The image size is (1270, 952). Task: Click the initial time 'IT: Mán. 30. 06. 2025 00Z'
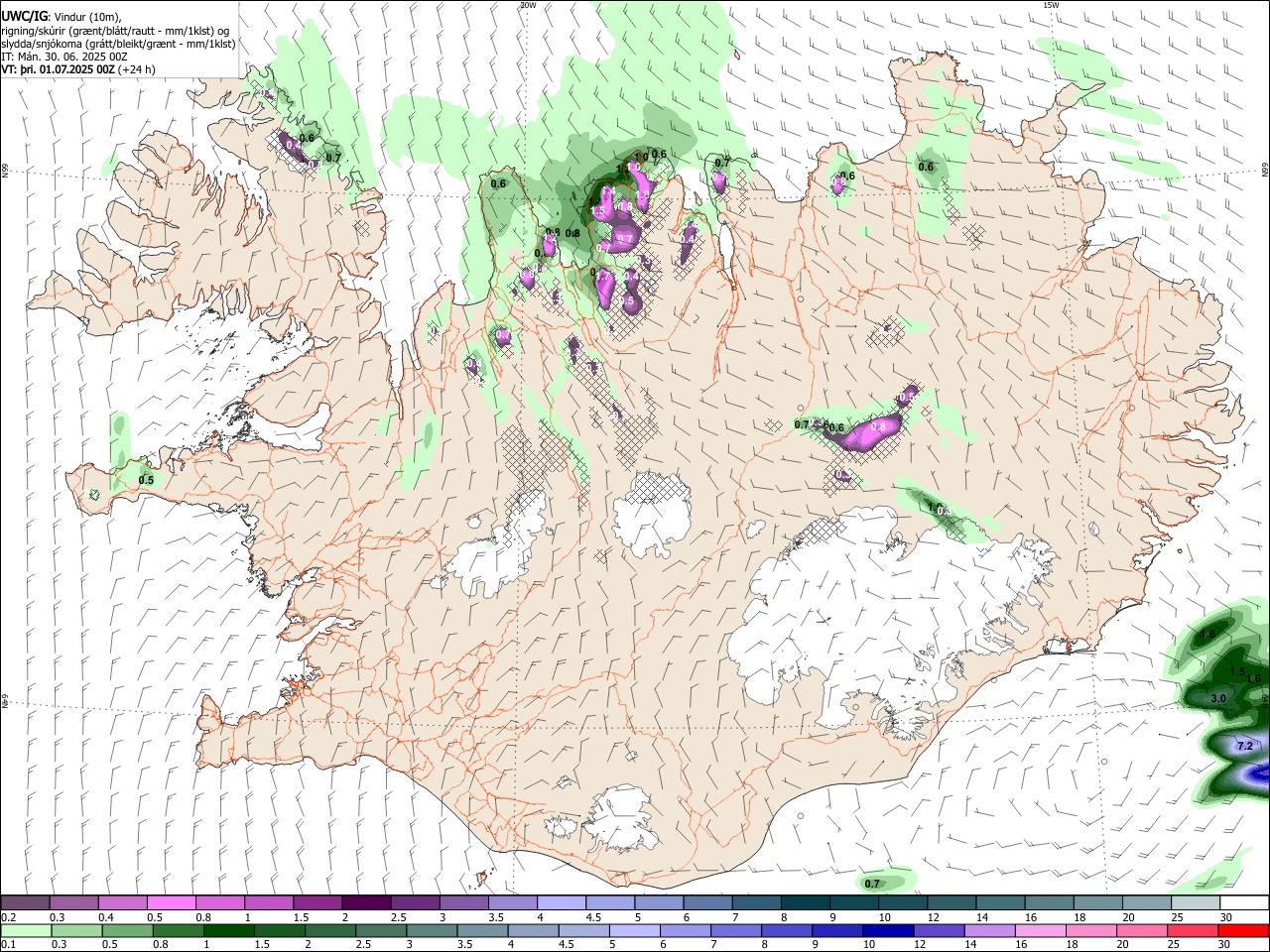click(64, 57)
